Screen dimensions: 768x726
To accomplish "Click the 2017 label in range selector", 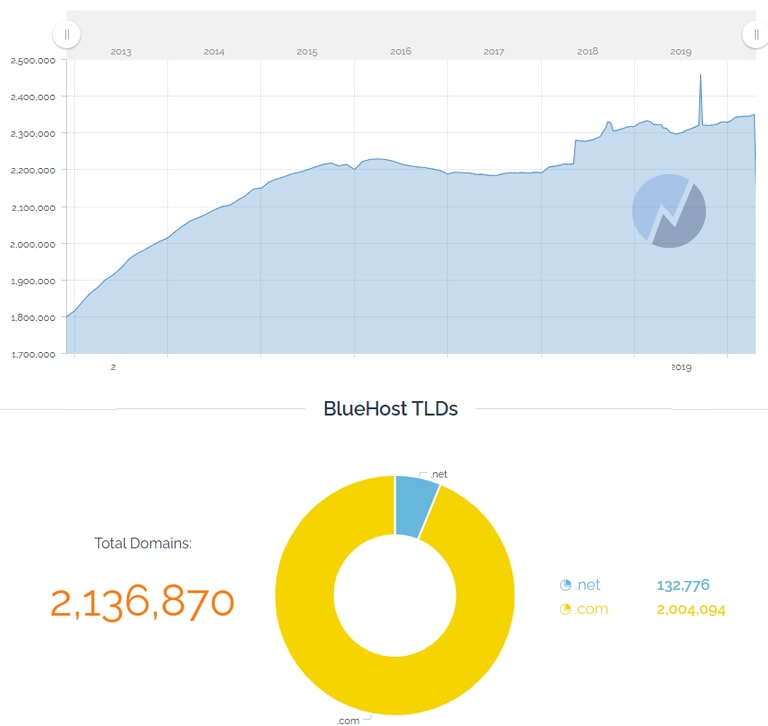I will pyautogui.click(x=494, y=51).
